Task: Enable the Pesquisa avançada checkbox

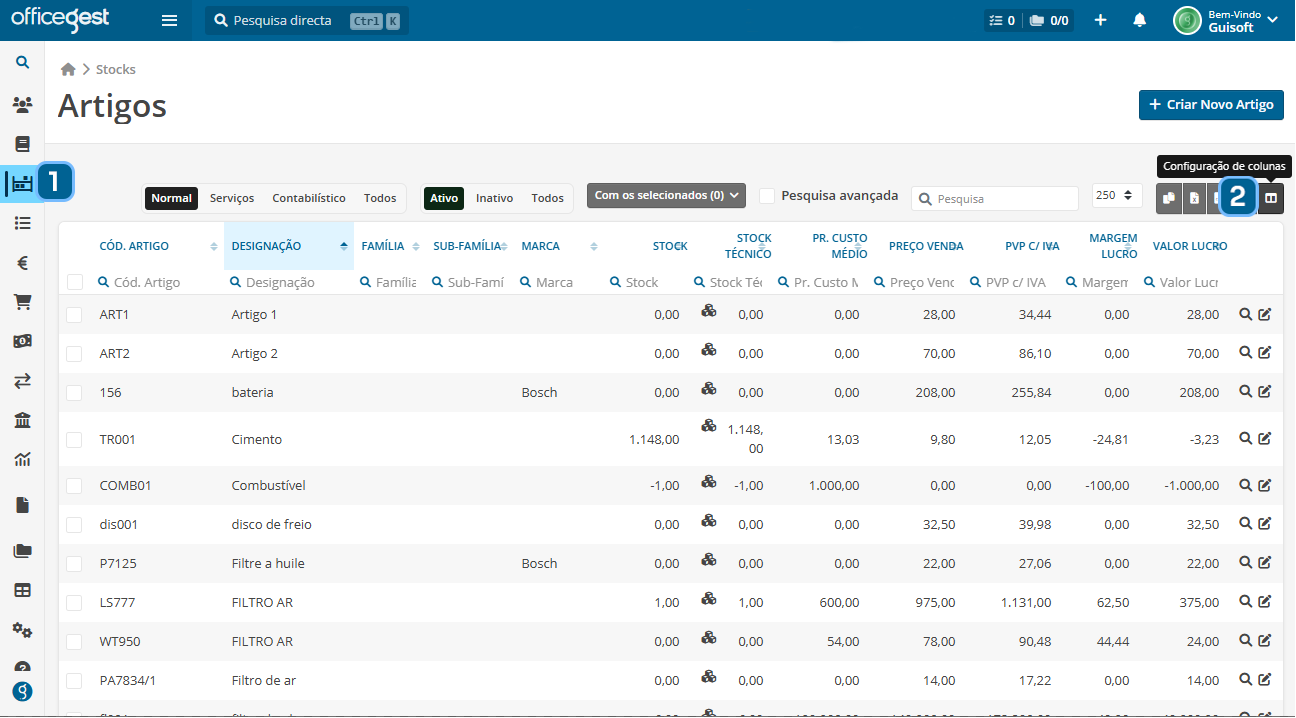Action: (767, 196)
